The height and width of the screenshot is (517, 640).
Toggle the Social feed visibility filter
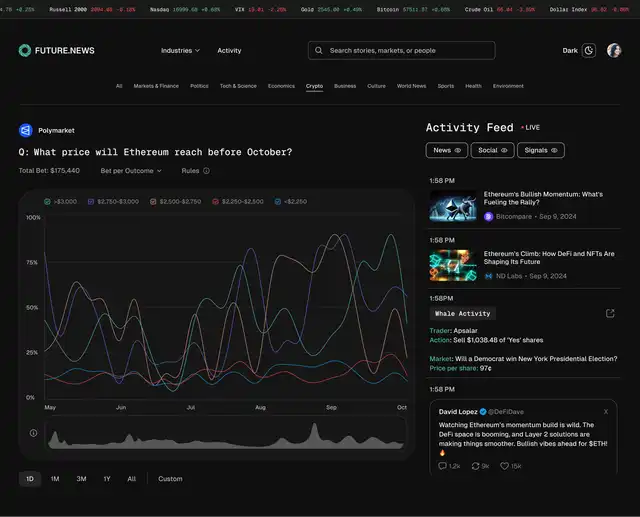[492, 150]
